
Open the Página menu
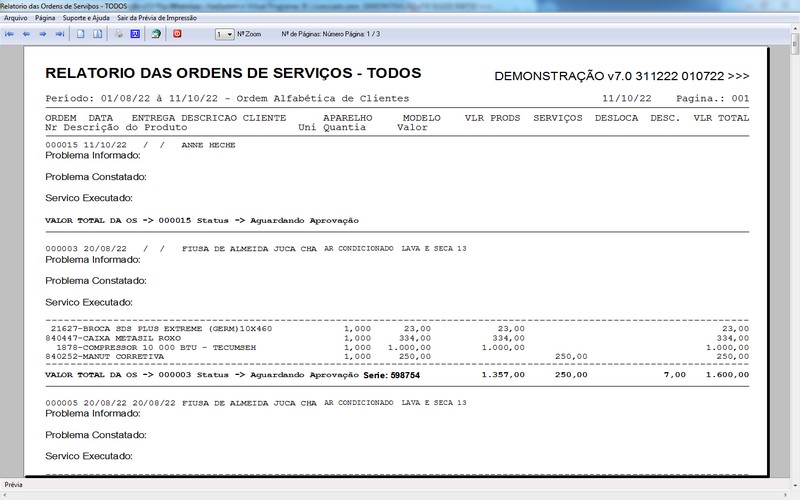click(45, 18)
